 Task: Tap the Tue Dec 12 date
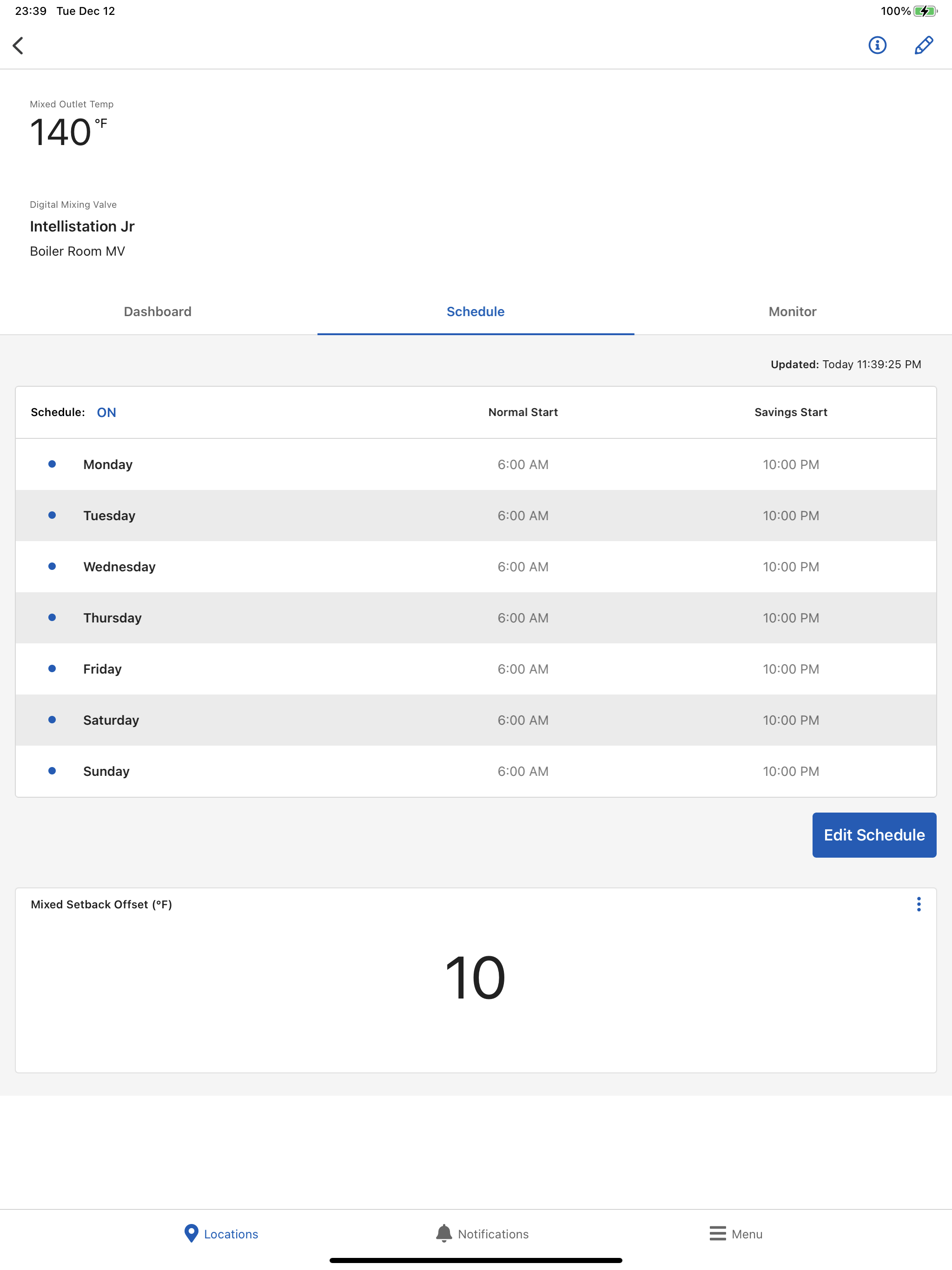point(86,11)
